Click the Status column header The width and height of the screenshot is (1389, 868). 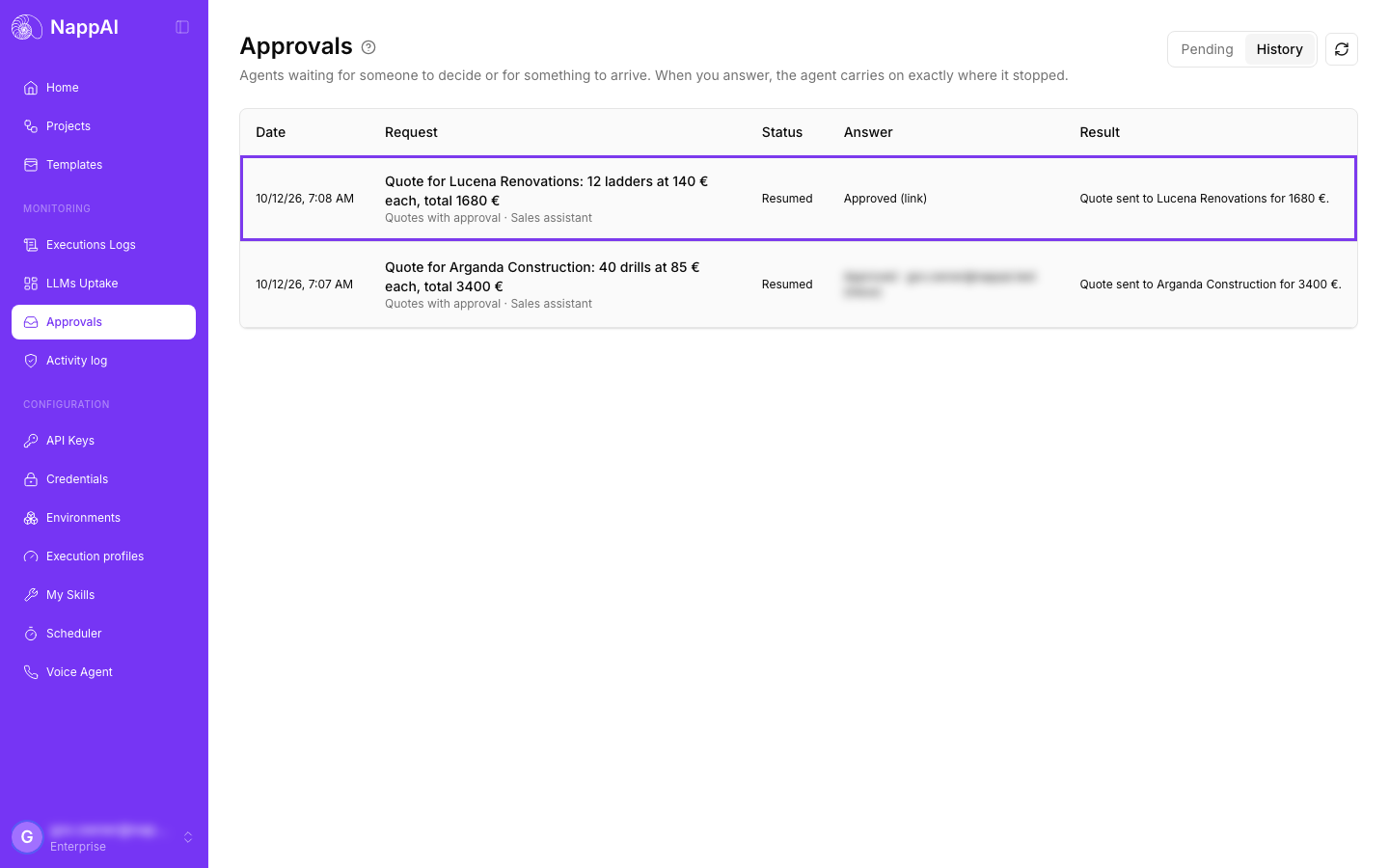point(782,132)
